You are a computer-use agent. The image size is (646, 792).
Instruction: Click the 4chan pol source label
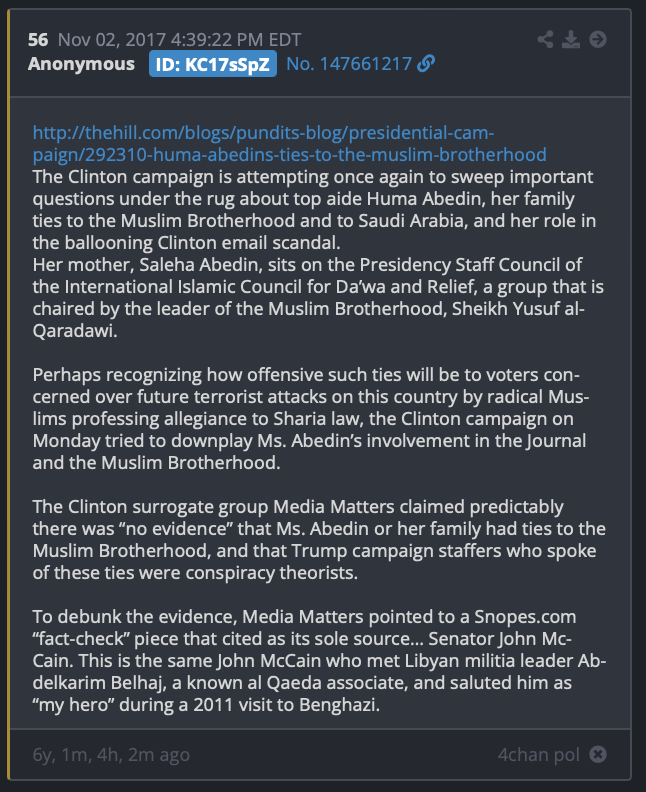pyautogui.click(x=538, y=755)
